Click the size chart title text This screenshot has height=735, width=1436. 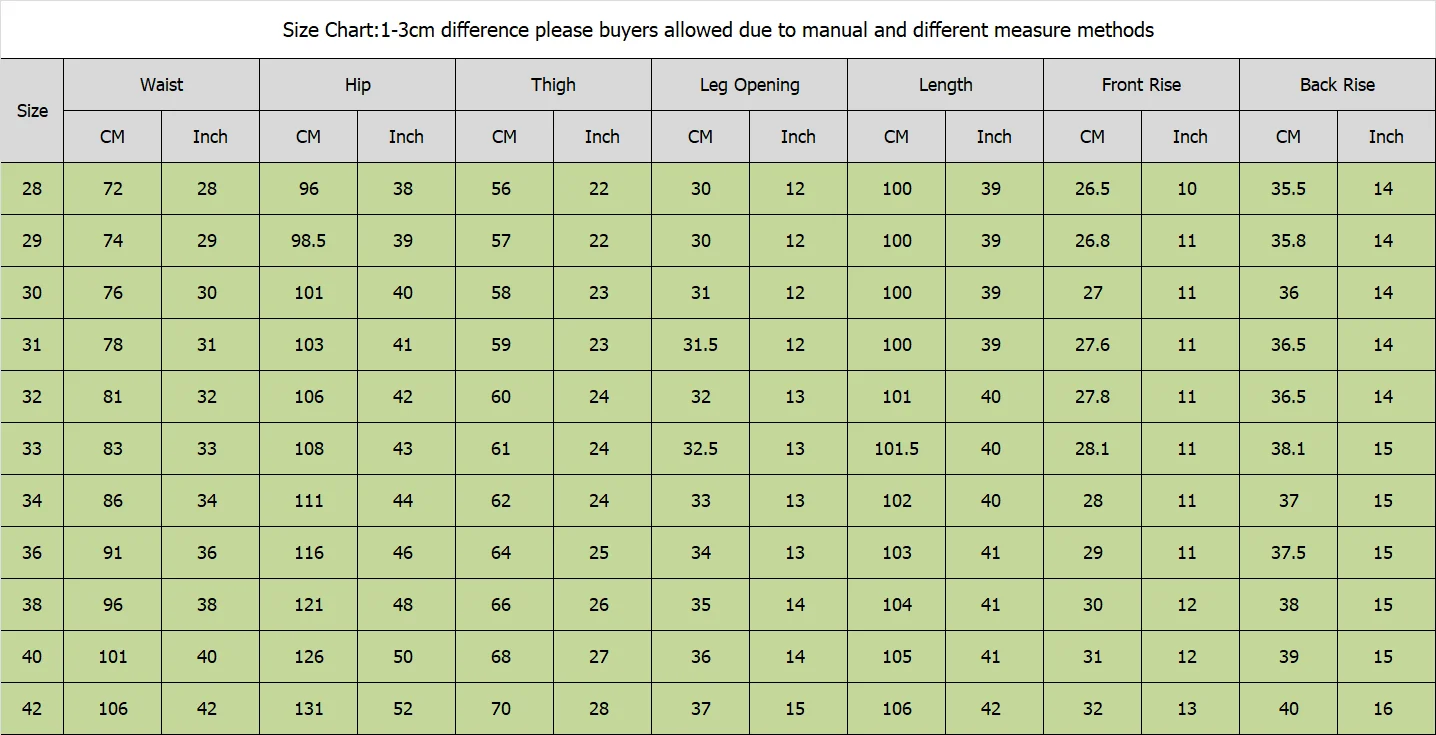pos(718,30)
